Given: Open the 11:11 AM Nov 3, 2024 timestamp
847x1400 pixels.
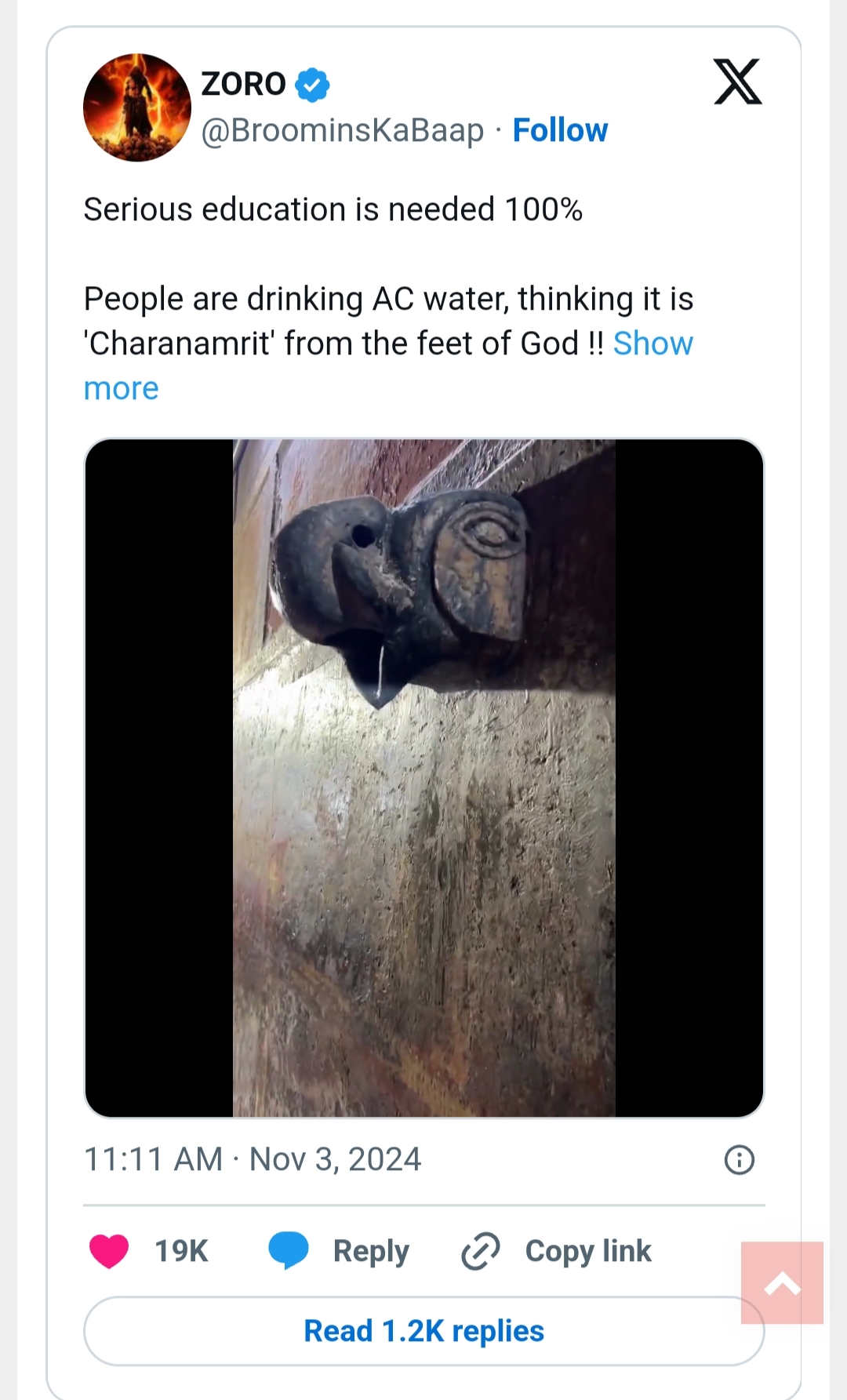Looking at the screenshot, I should coord(253,1159).
